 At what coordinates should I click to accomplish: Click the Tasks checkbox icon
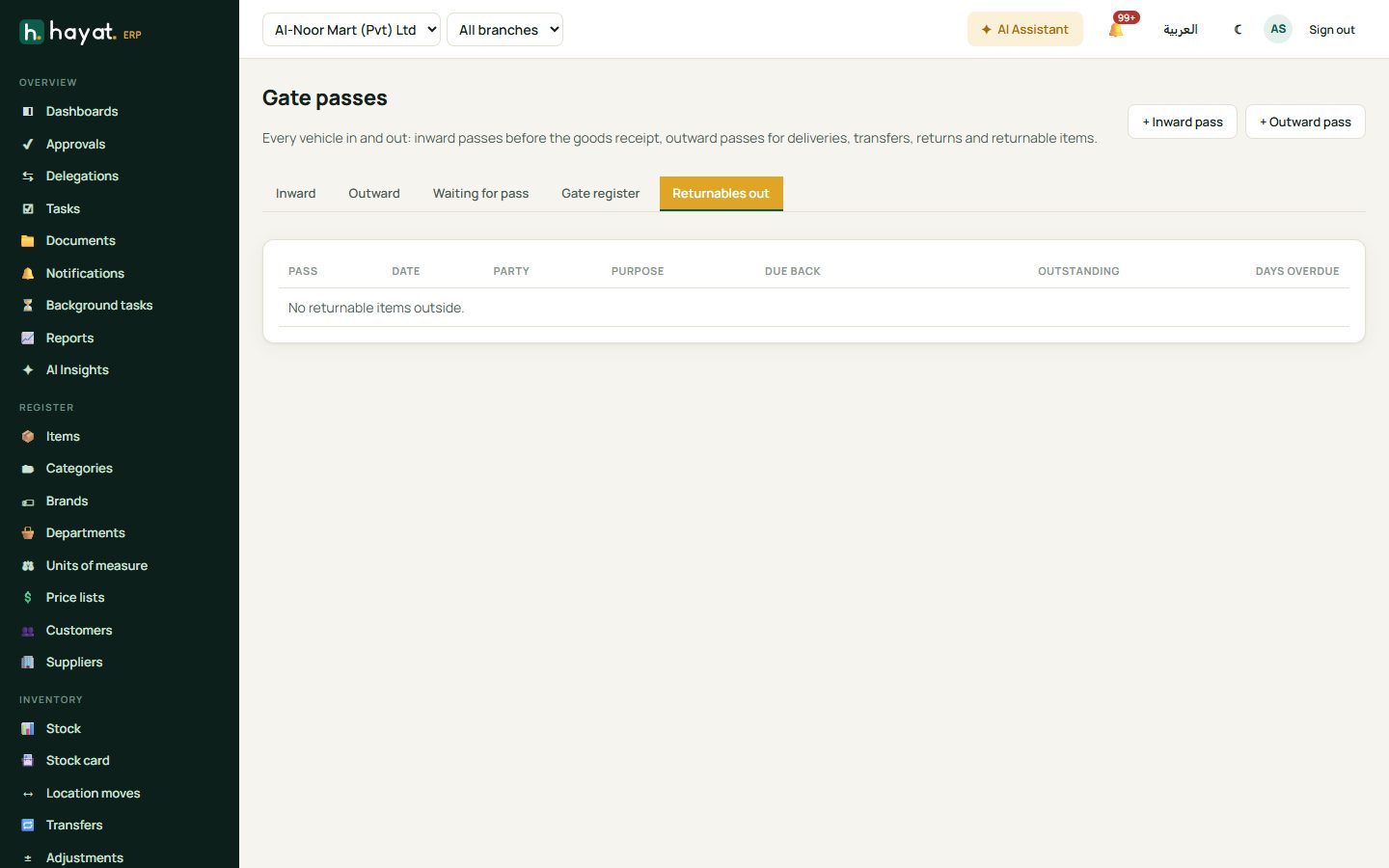click(x=28, y=209)
